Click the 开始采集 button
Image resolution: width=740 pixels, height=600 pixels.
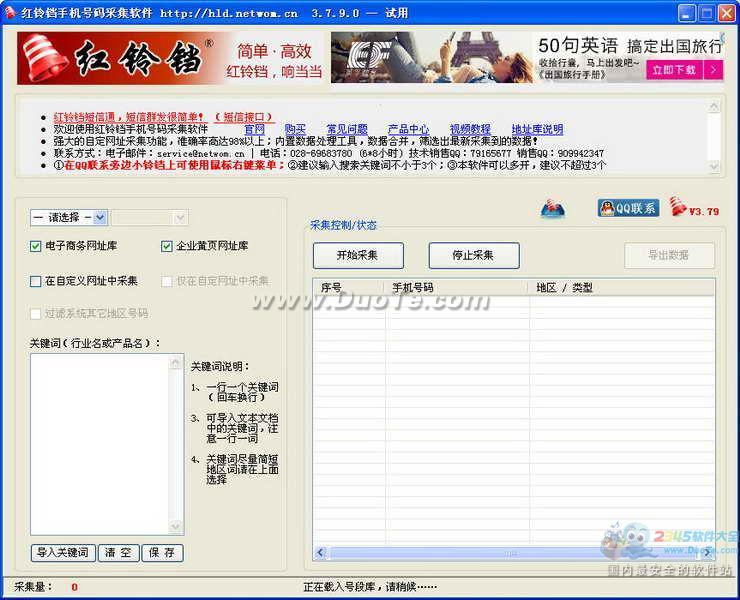click(x=357, y=255)
